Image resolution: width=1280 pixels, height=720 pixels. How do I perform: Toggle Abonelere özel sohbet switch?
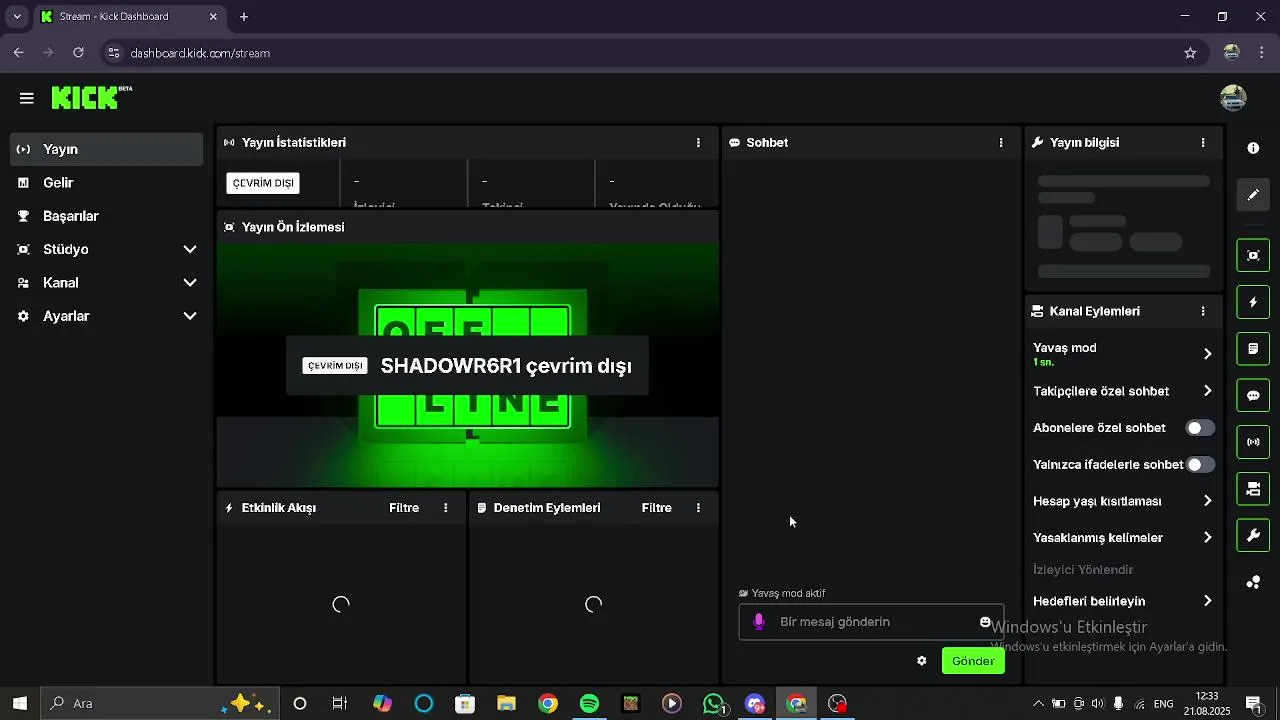point(1200,428)
